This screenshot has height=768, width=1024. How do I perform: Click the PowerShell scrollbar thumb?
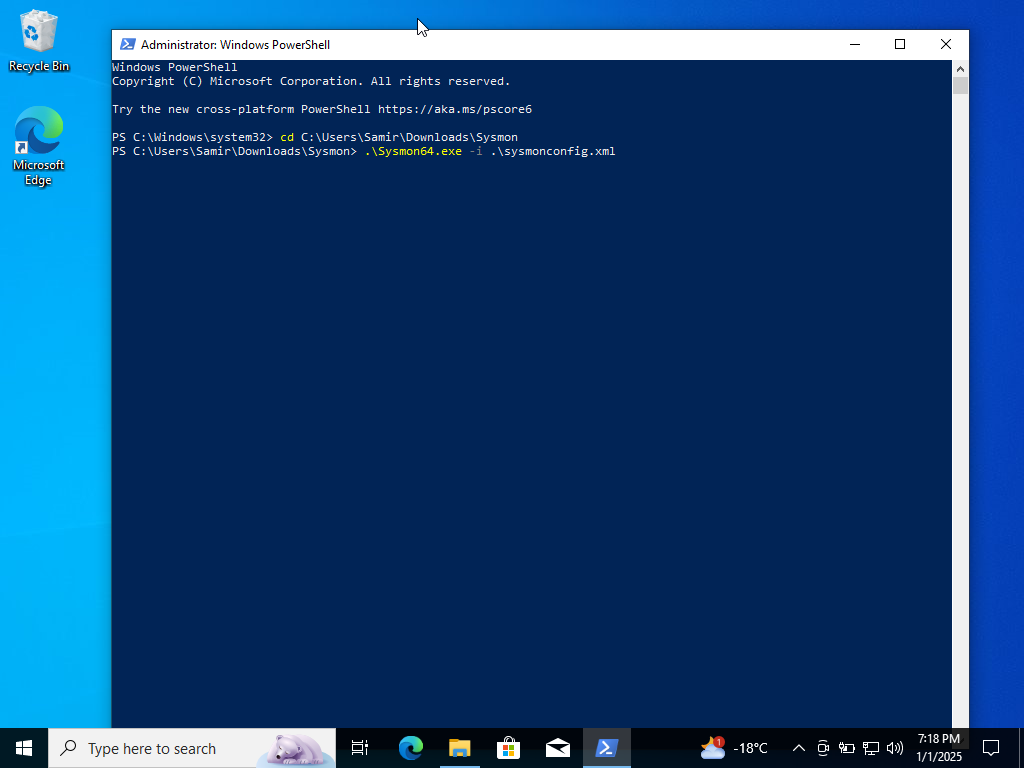coord(960,85)
